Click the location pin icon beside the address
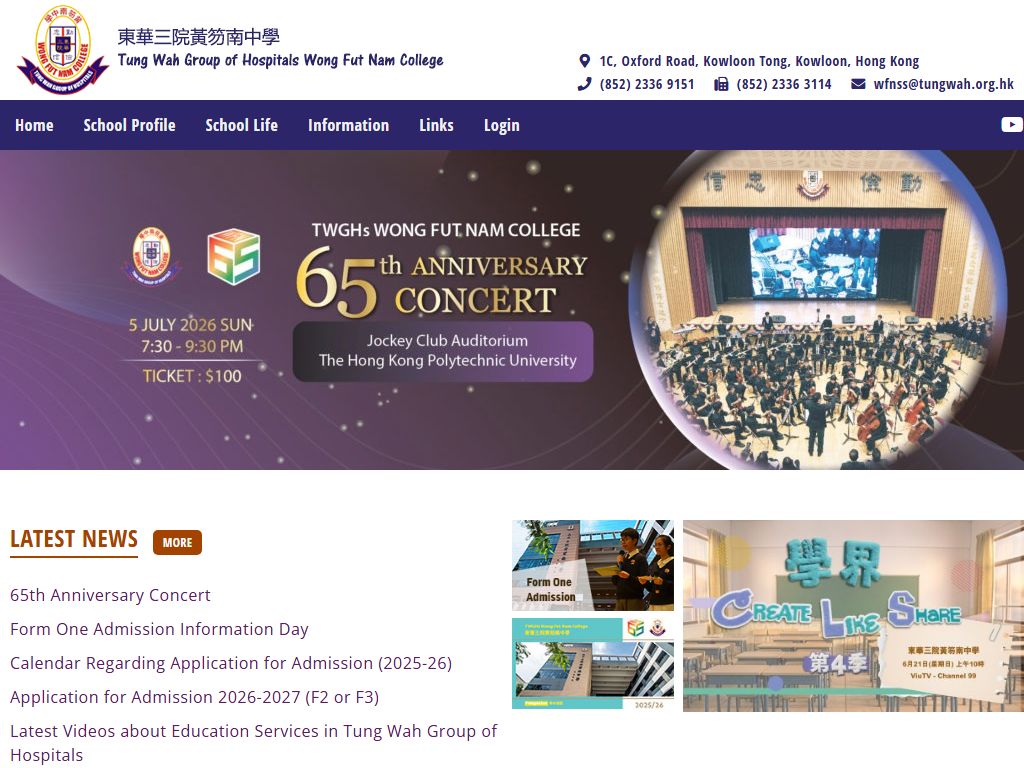Screen dimensions: 1024x768 point(584,61)
